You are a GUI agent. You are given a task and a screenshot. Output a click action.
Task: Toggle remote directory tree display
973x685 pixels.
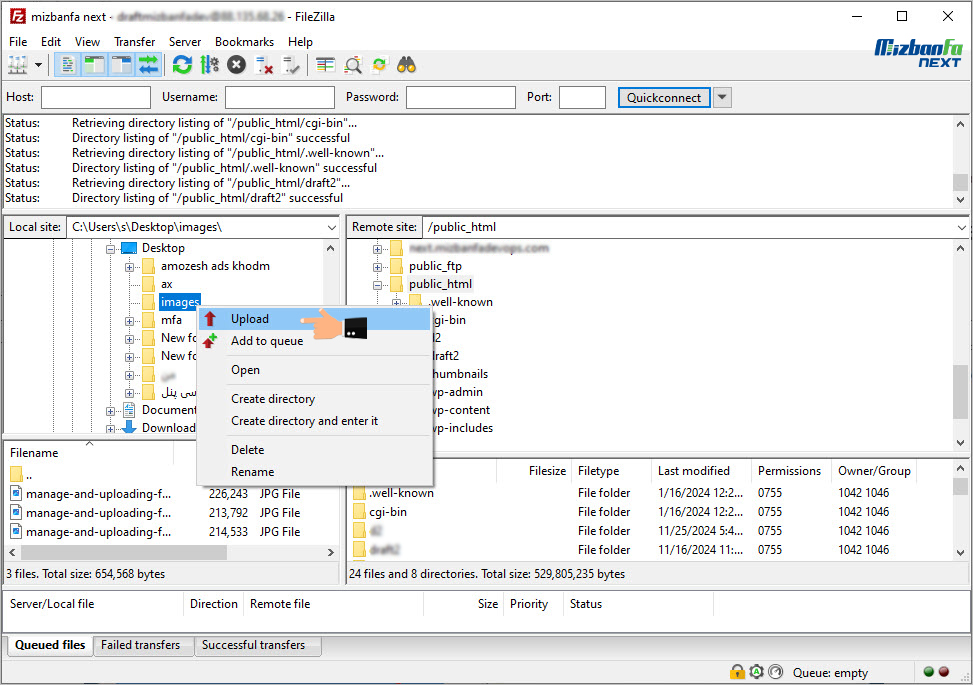[x=122, y=65]
